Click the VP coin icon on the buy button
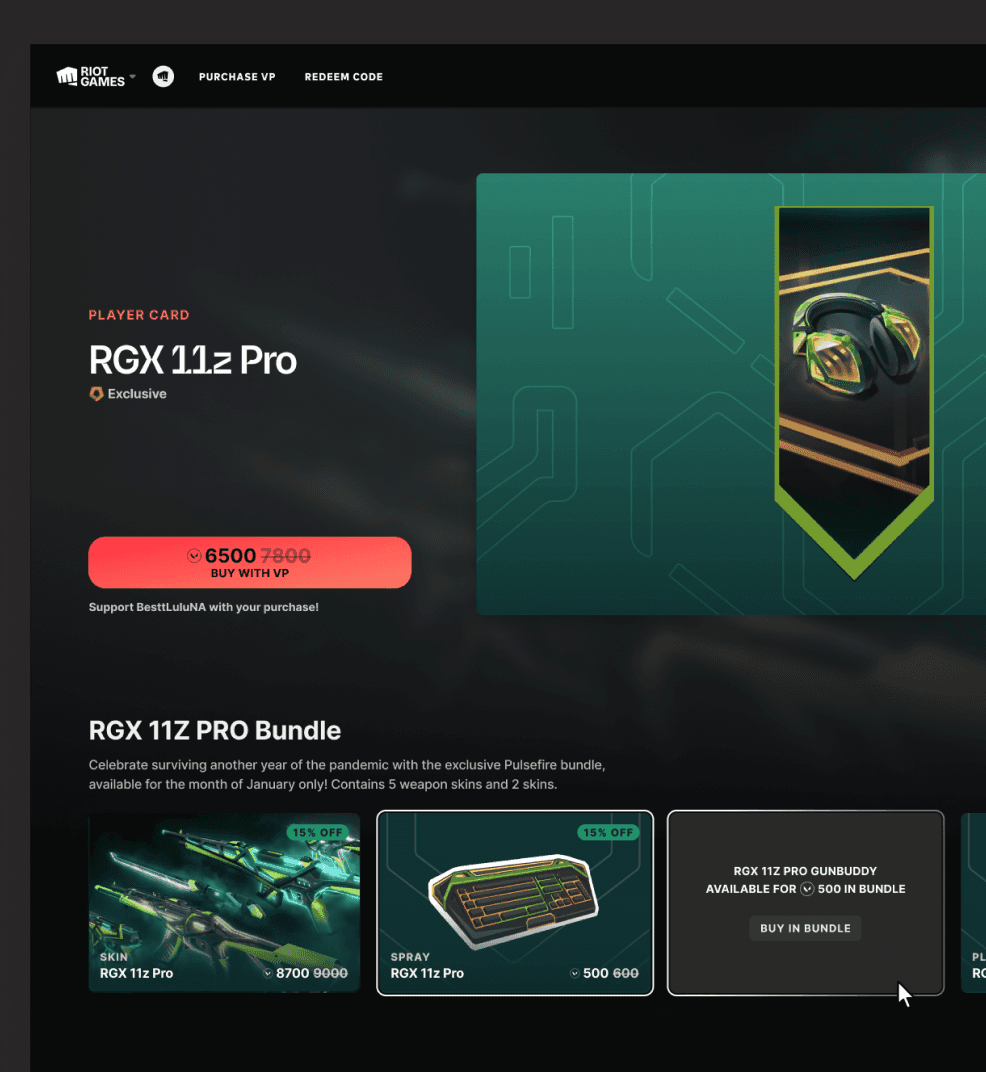Screen dimensions: 986x1072 click(x=194, y=556)
